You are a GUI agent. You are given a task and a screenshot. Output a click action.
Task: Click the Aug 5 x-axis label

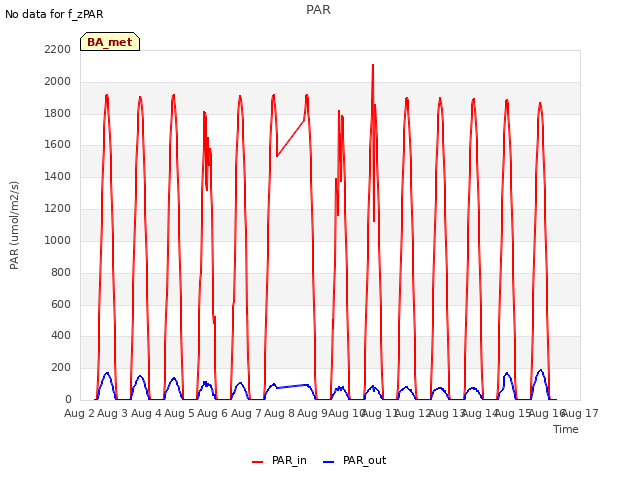click(x=179, y=413)
